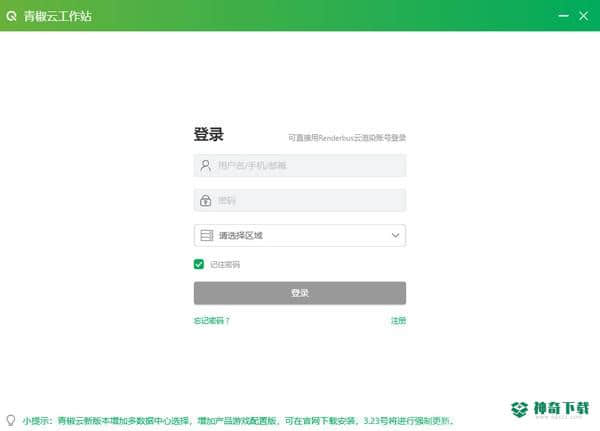The height and width of the screenshot is (431, 600).
Task: Click the 青椒云工作站 title text
Action: (x=58, y=16)
